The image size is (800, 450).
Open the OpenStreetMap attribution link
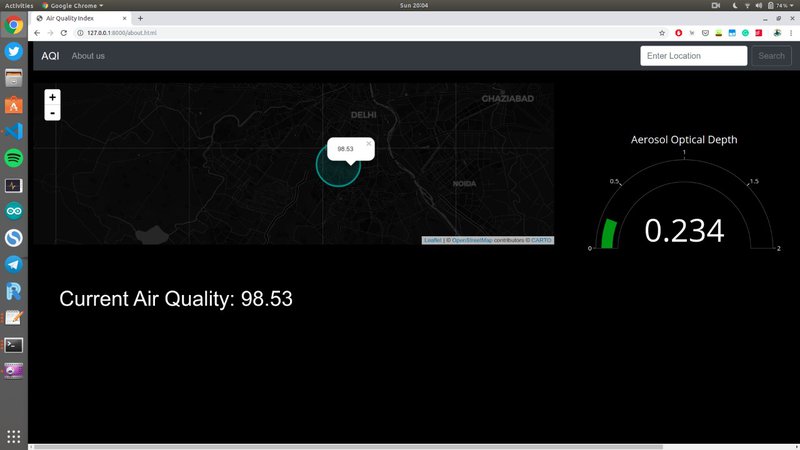pyautogui.click(x=471, y=240)
